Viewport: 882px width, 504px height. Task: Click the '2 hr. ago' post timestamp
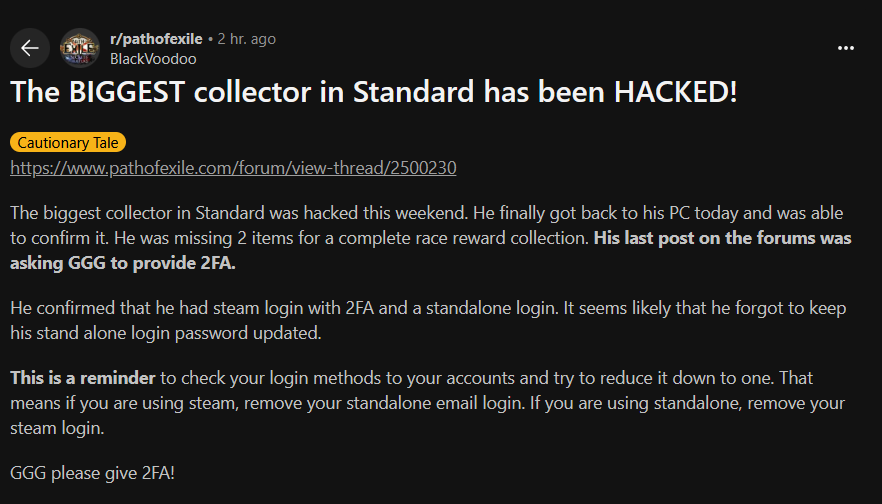(x=246, y=39)
